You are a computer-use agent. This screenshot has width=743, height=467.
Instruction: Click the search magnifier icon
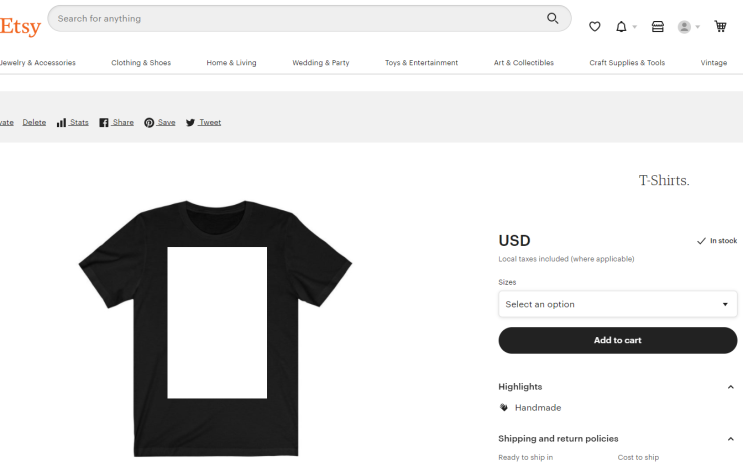point(553,18)
